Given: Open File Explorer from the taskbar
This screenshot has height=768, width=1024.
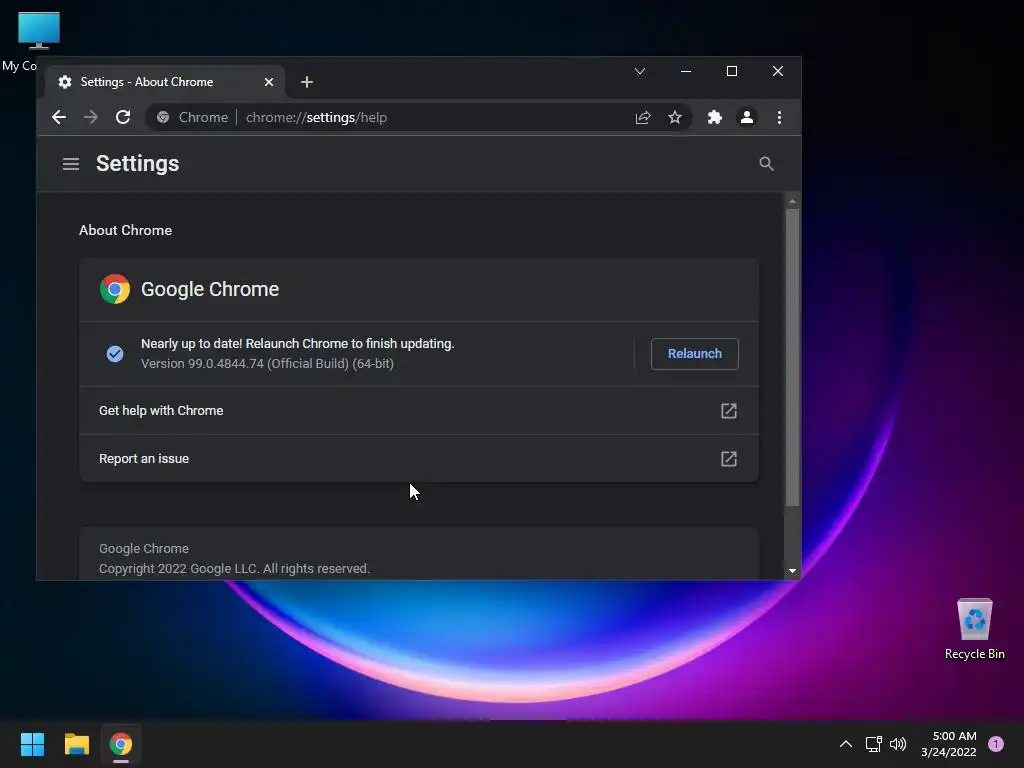Looking at the screenshot, I should click(x=76, y=744).
